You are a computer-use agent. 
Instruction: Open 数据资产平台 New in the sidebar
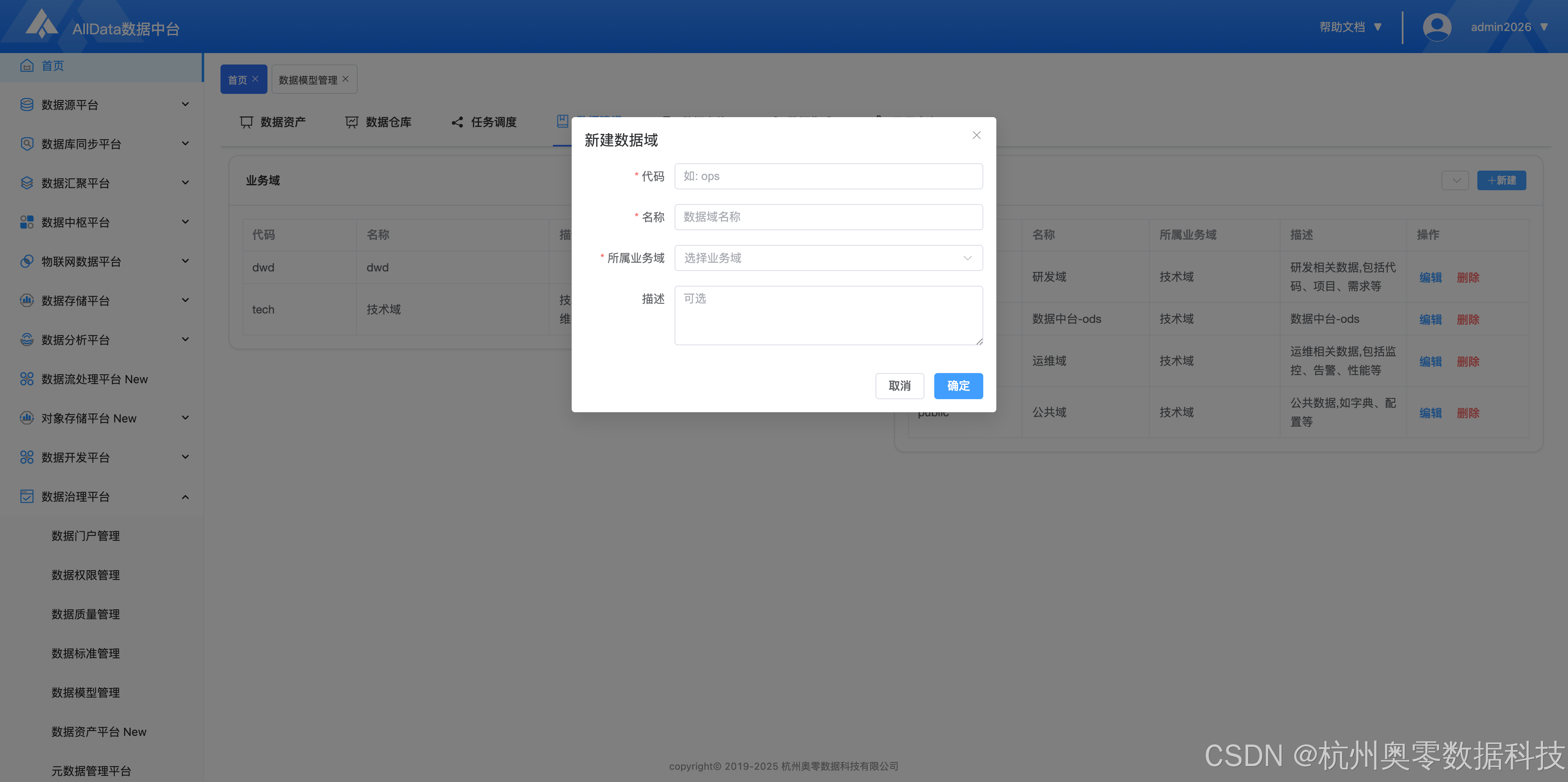tap(99, 731)
